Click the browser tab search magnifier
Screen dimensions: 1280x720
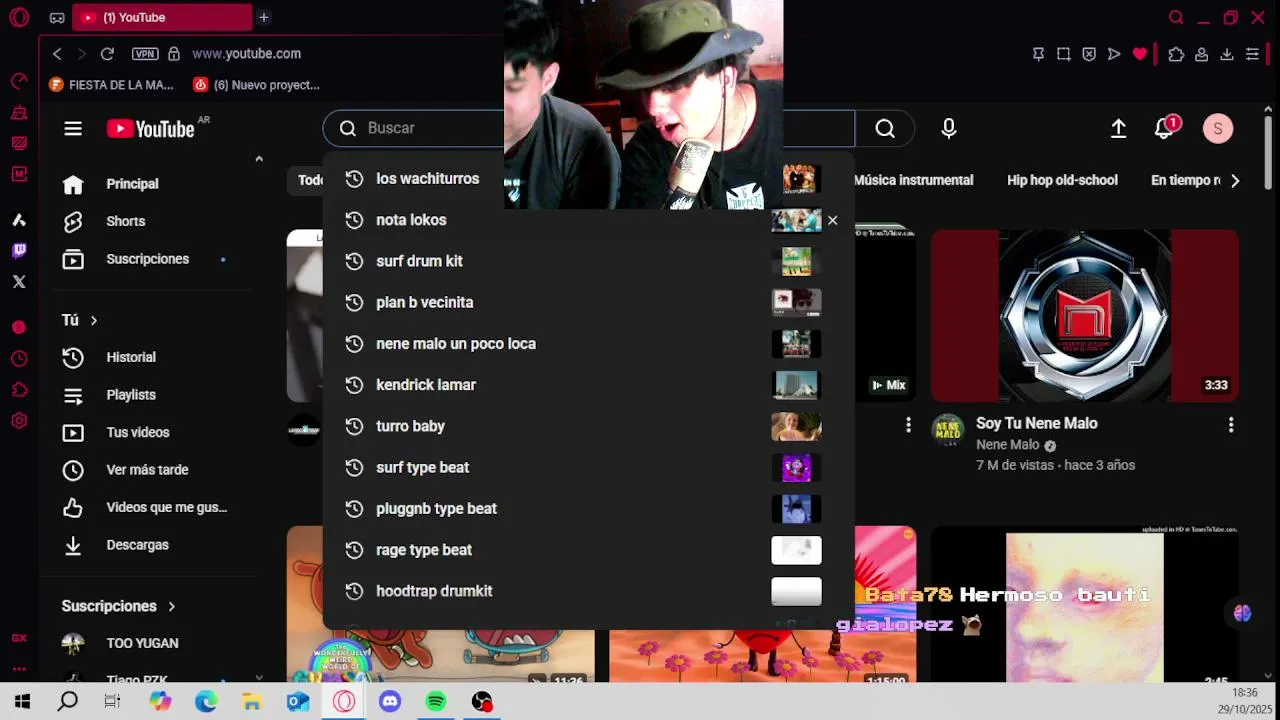pyautogui.click(x=1177, y=17)
